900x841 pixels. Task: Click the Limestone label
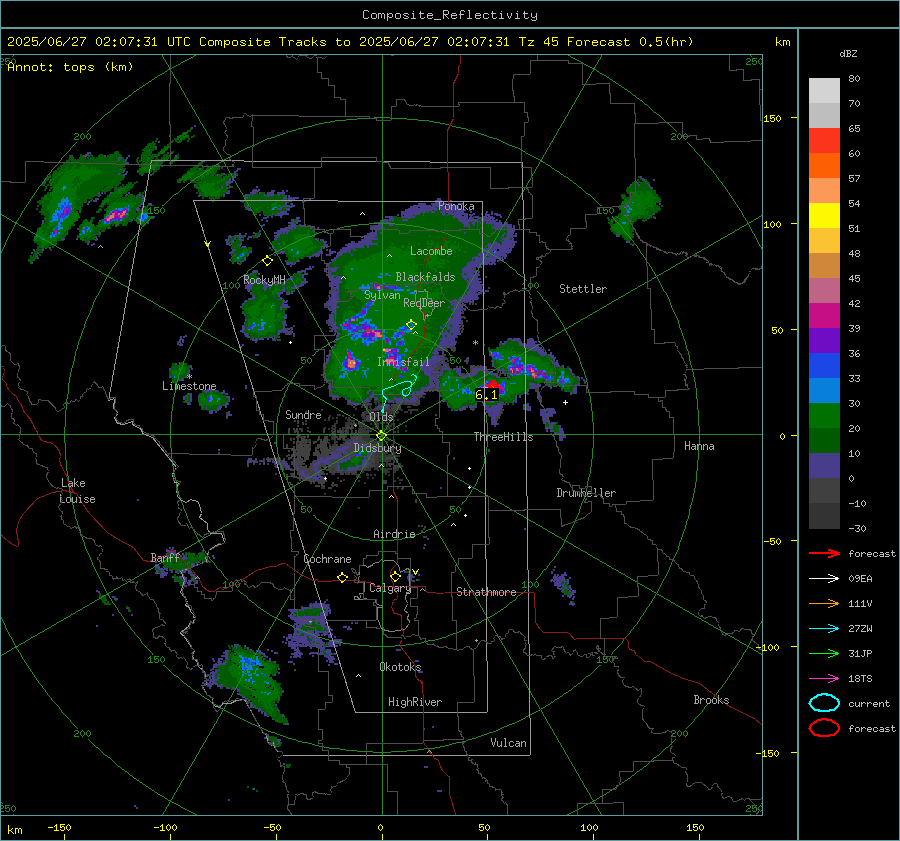pyautogui.click(x=189, y=386)
